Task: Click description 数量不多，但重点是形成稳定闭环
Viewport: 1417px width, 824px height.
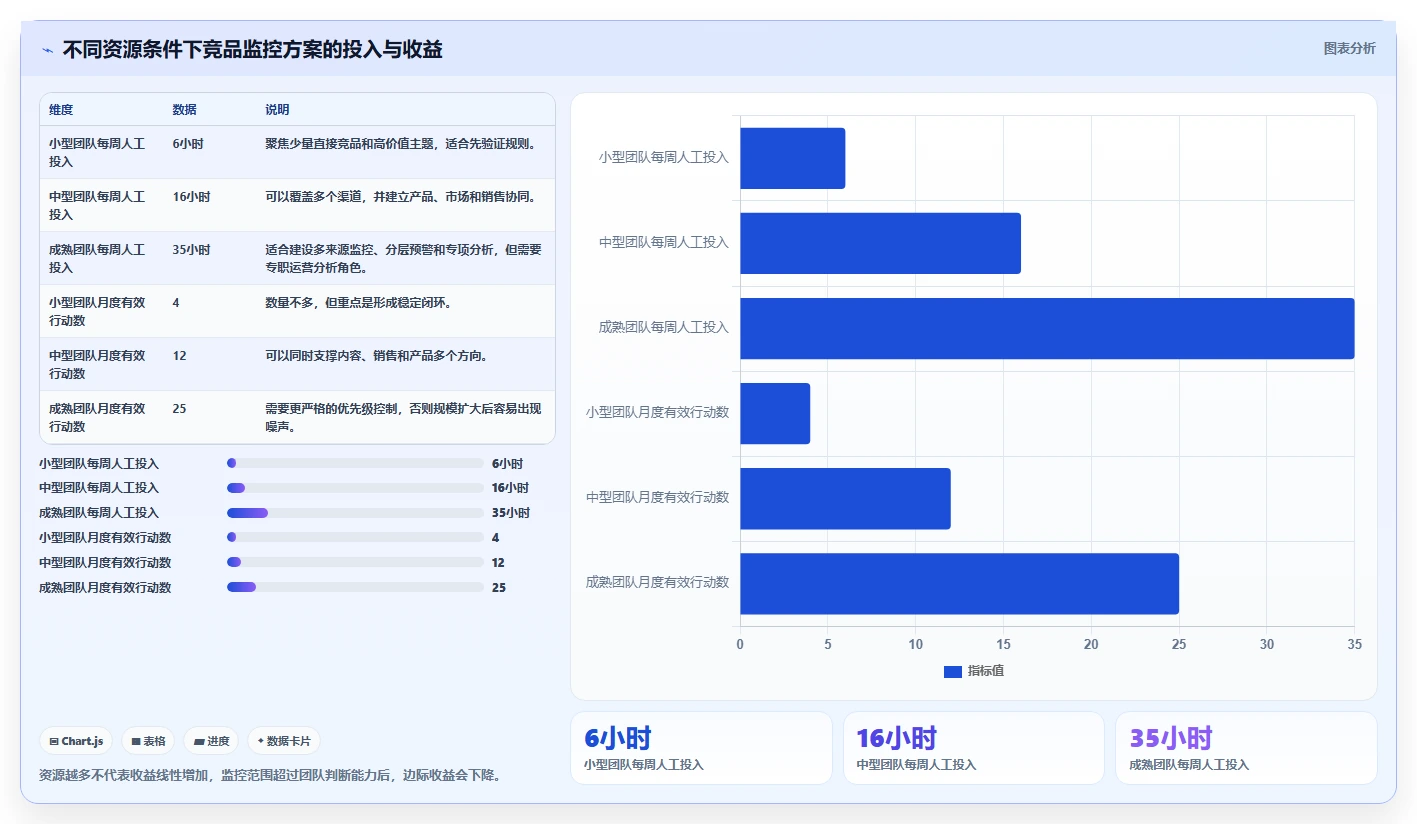Action: 358,303
